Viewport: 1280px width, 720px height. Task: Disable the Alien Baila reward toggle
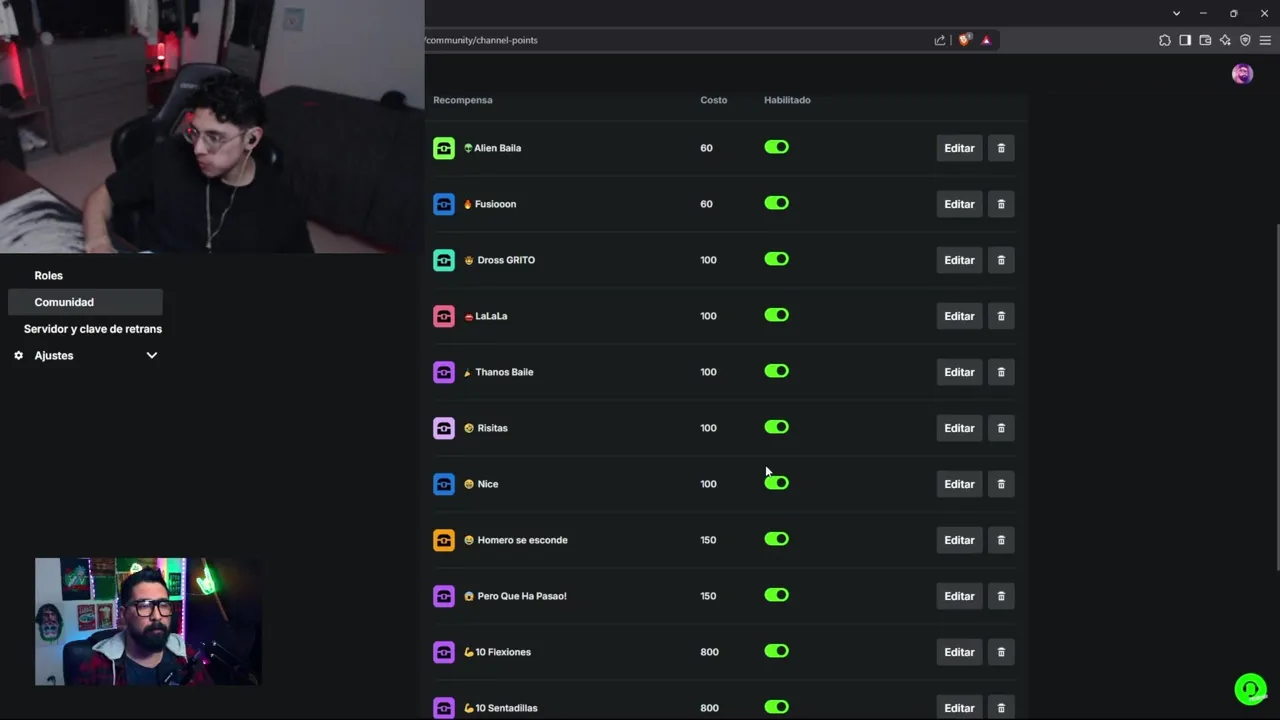(x=777, y=147)
